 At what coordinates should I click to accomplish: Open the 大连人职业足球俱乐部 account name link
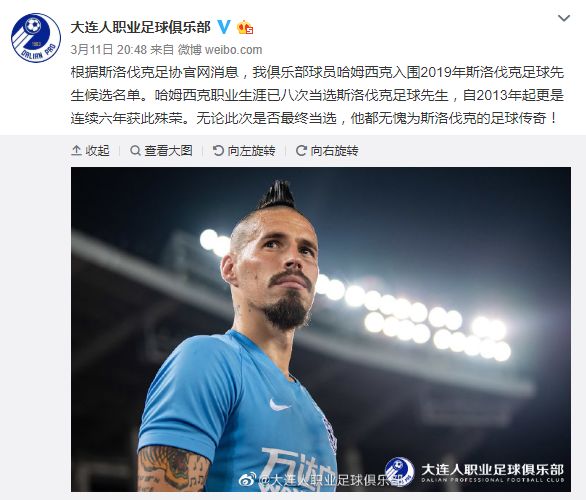coord(141,27)
